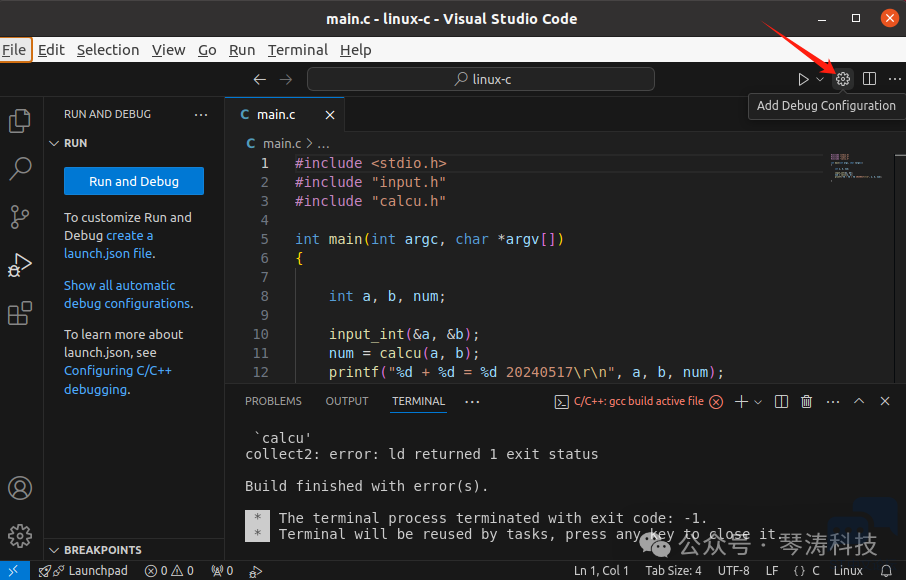Open the Extensions view

pyautogui.click(x=20, y=313)
